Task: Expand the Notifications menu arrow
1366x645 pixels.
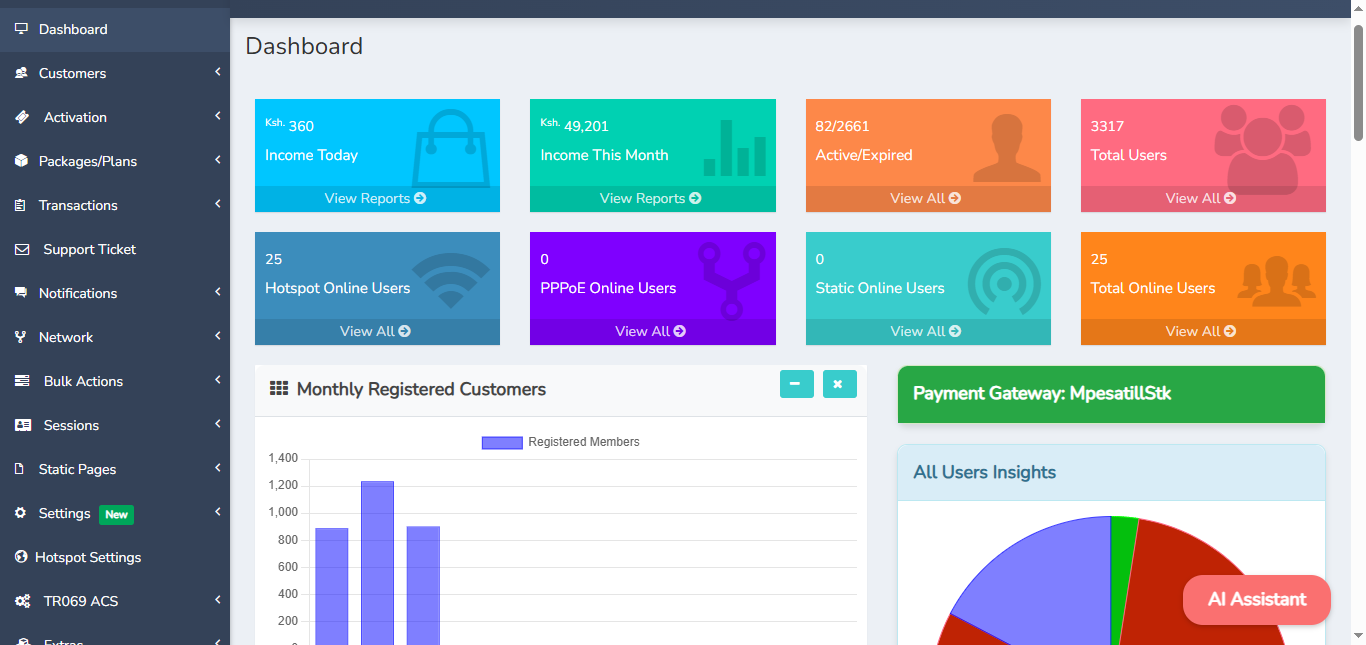Action: (x=217, y=292)
